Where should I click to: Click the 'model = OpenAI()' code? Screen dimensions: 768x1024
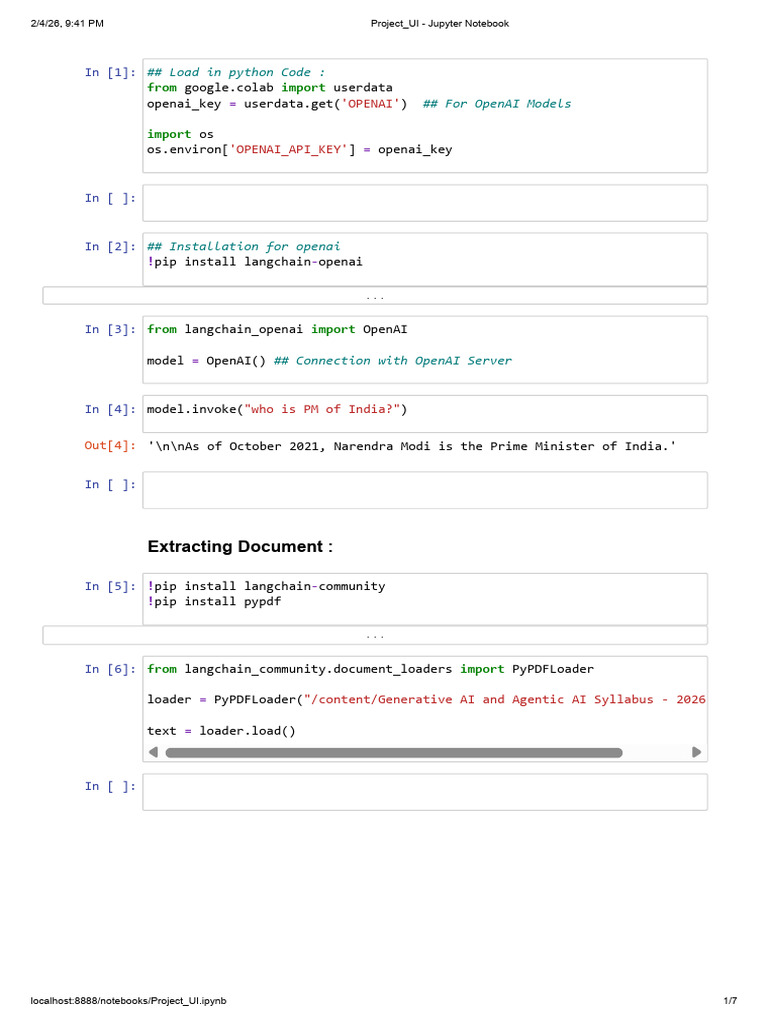click(206, 360)
